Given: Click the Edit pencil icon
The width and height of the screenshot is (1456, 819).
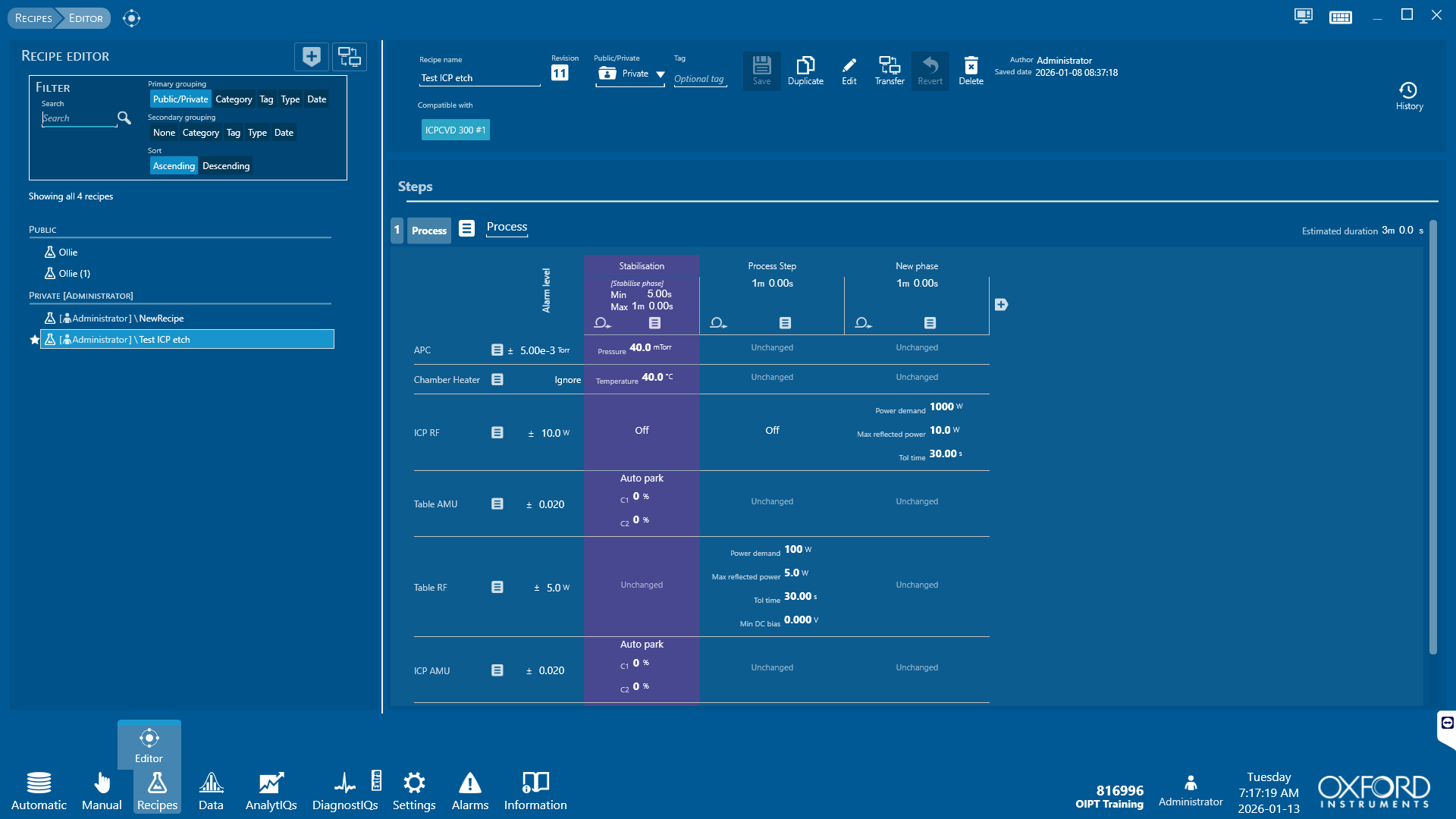Looking at the screenshot, I should pyautogui.click(x=849, y=70).
